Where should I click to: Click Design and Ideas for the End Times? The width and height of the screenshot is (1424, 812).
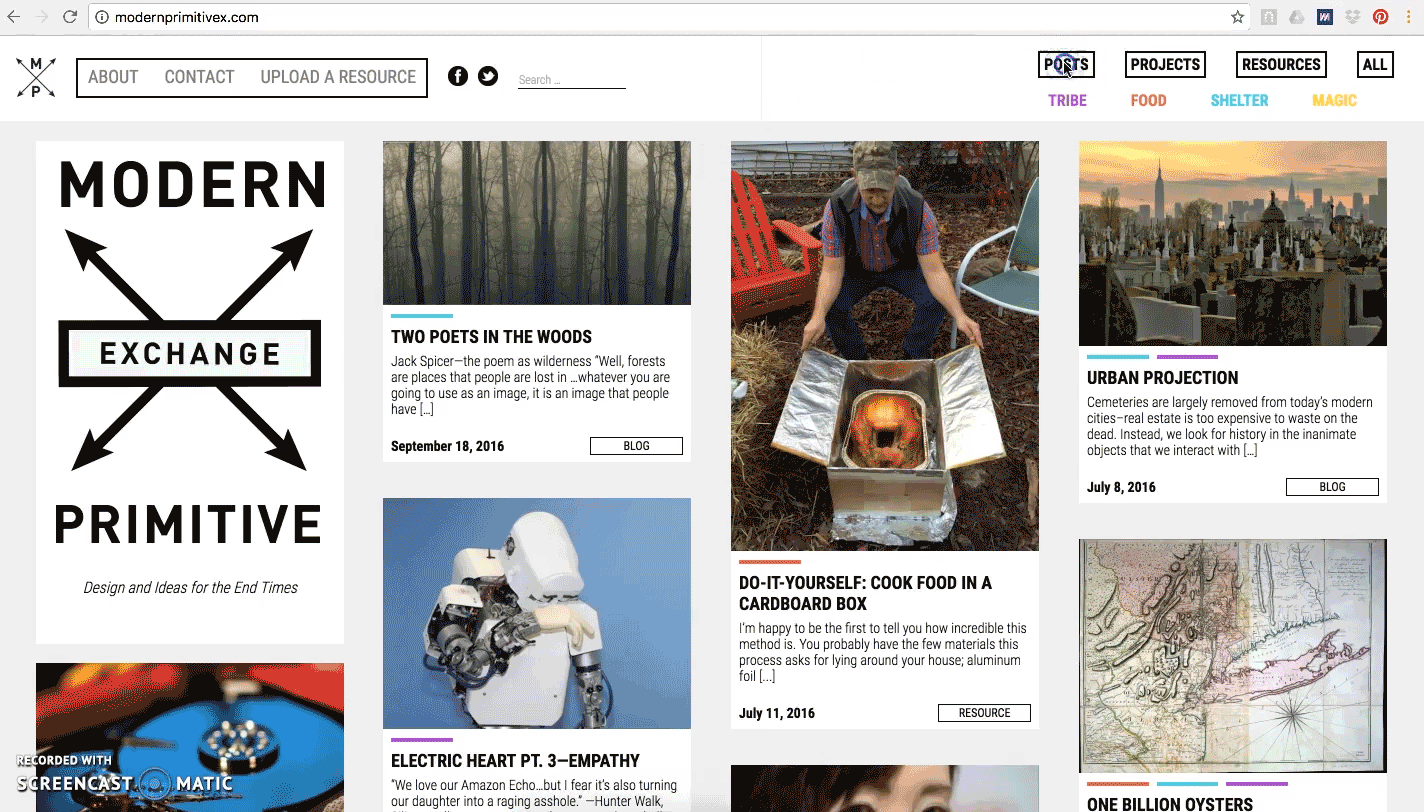point(190,588)
